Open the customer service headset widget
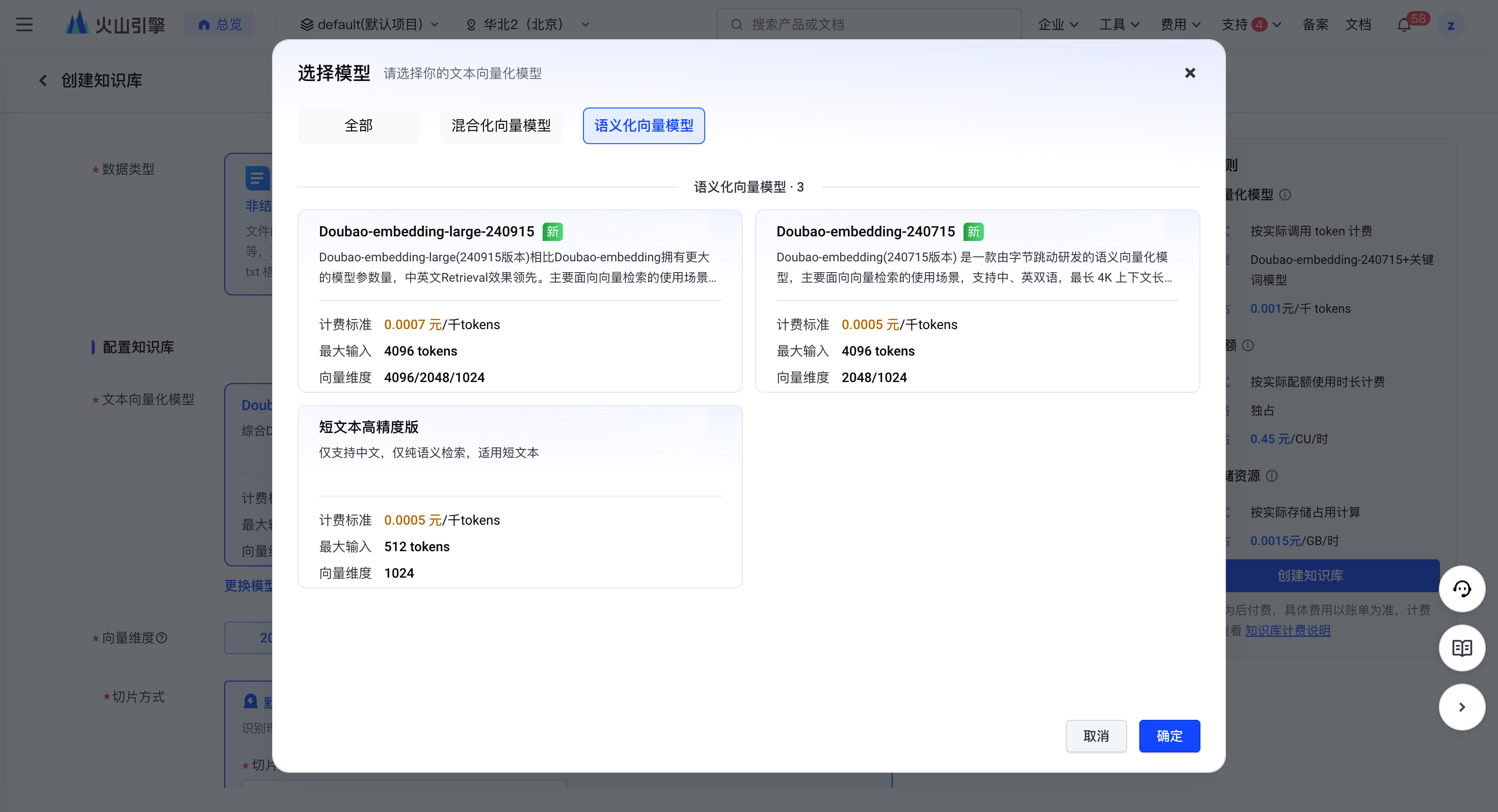1498x812 pixels. 1462,589
